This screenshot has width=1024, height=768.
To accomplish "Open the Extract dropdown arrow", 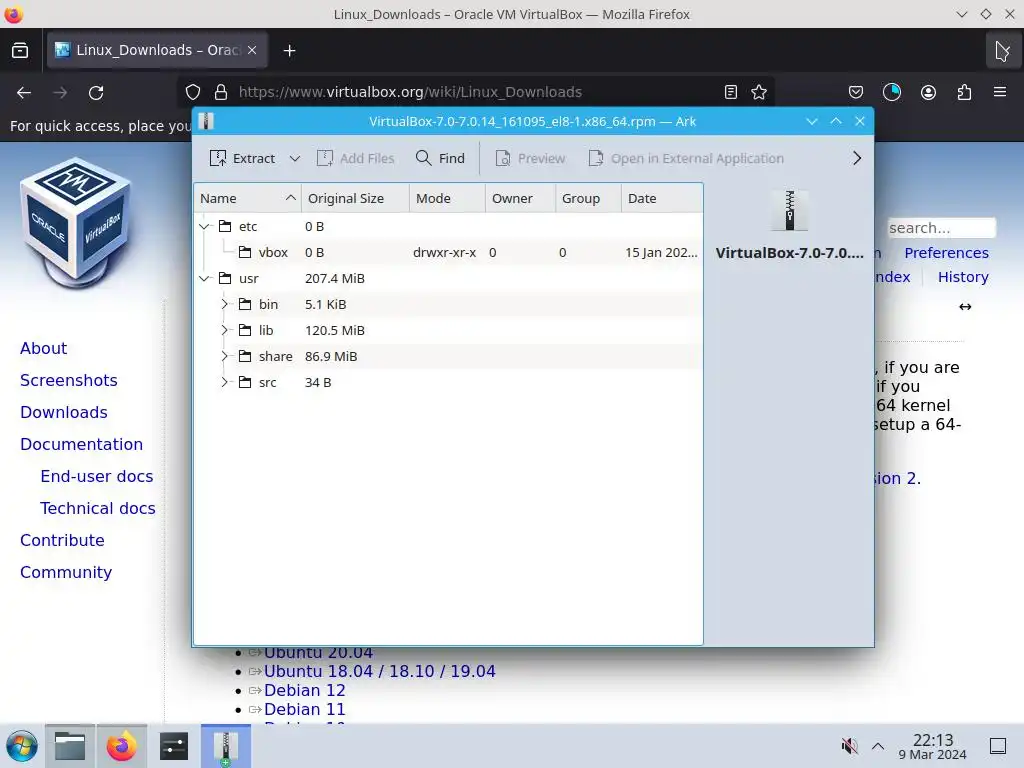I will [295, 159].
